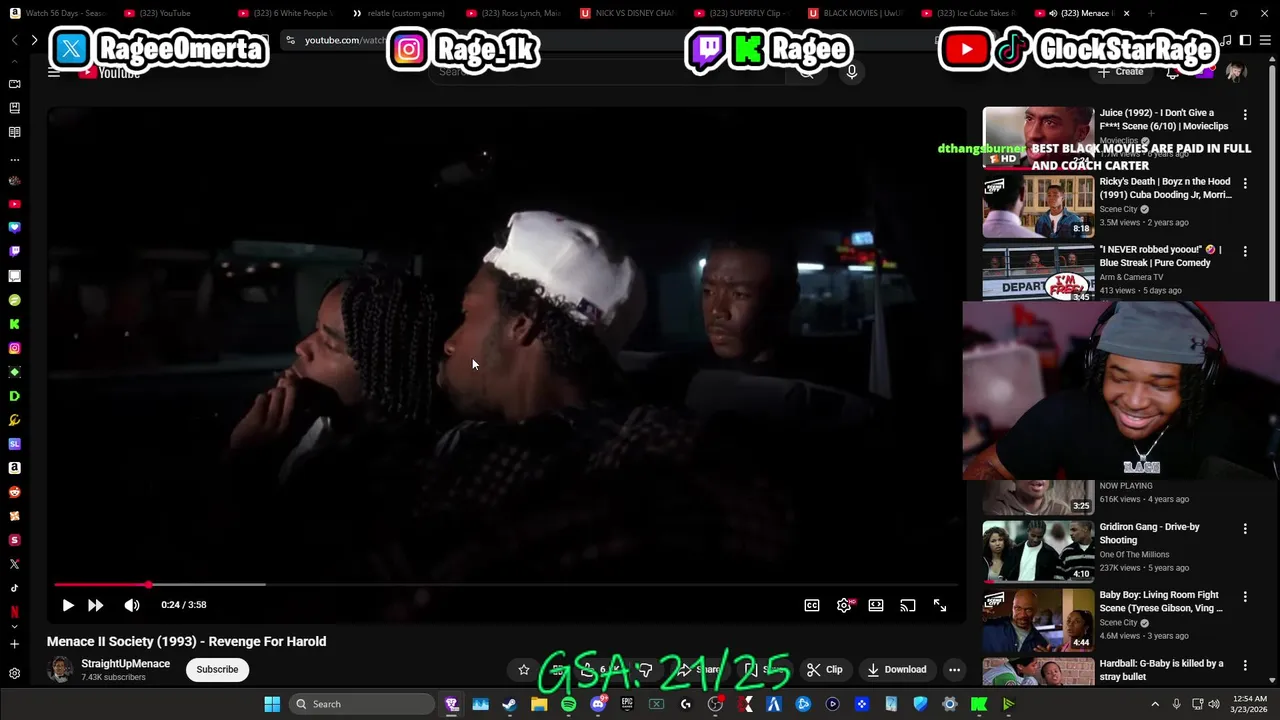Image resolution: width=1280 pixels, height=720 pixels.
Task: Mute the video volume
Action: tap(132, 605)
